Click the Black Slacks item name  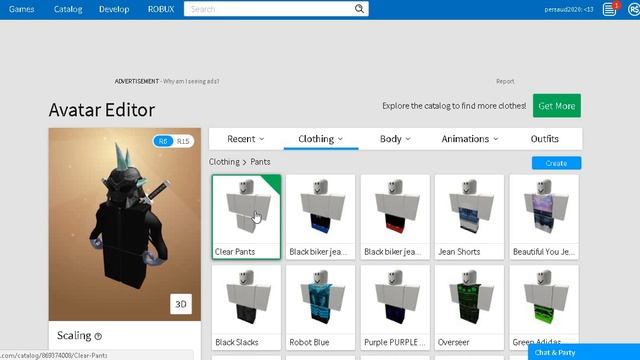tap(237, 342)
